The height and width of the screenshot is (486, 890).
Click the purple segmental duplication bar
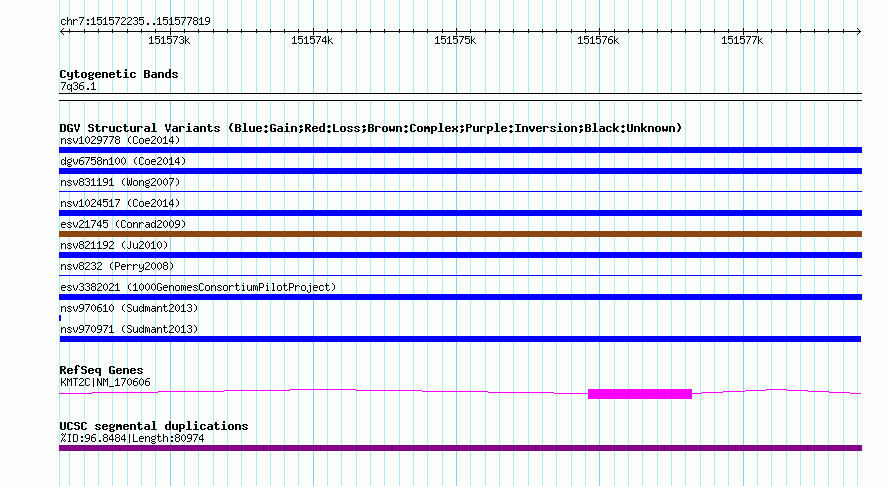click(460, 448)
